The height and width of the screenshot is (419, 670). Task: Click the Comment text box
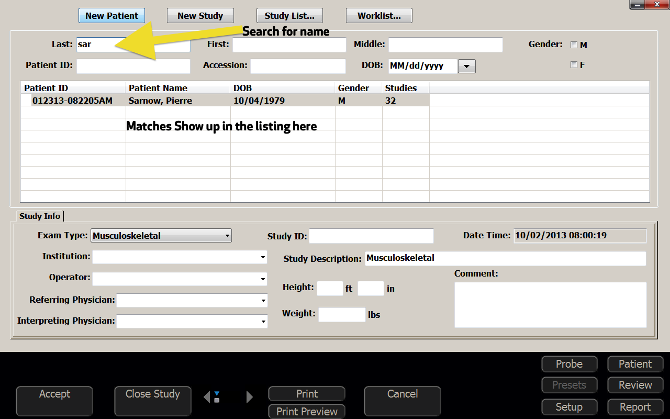550,305
